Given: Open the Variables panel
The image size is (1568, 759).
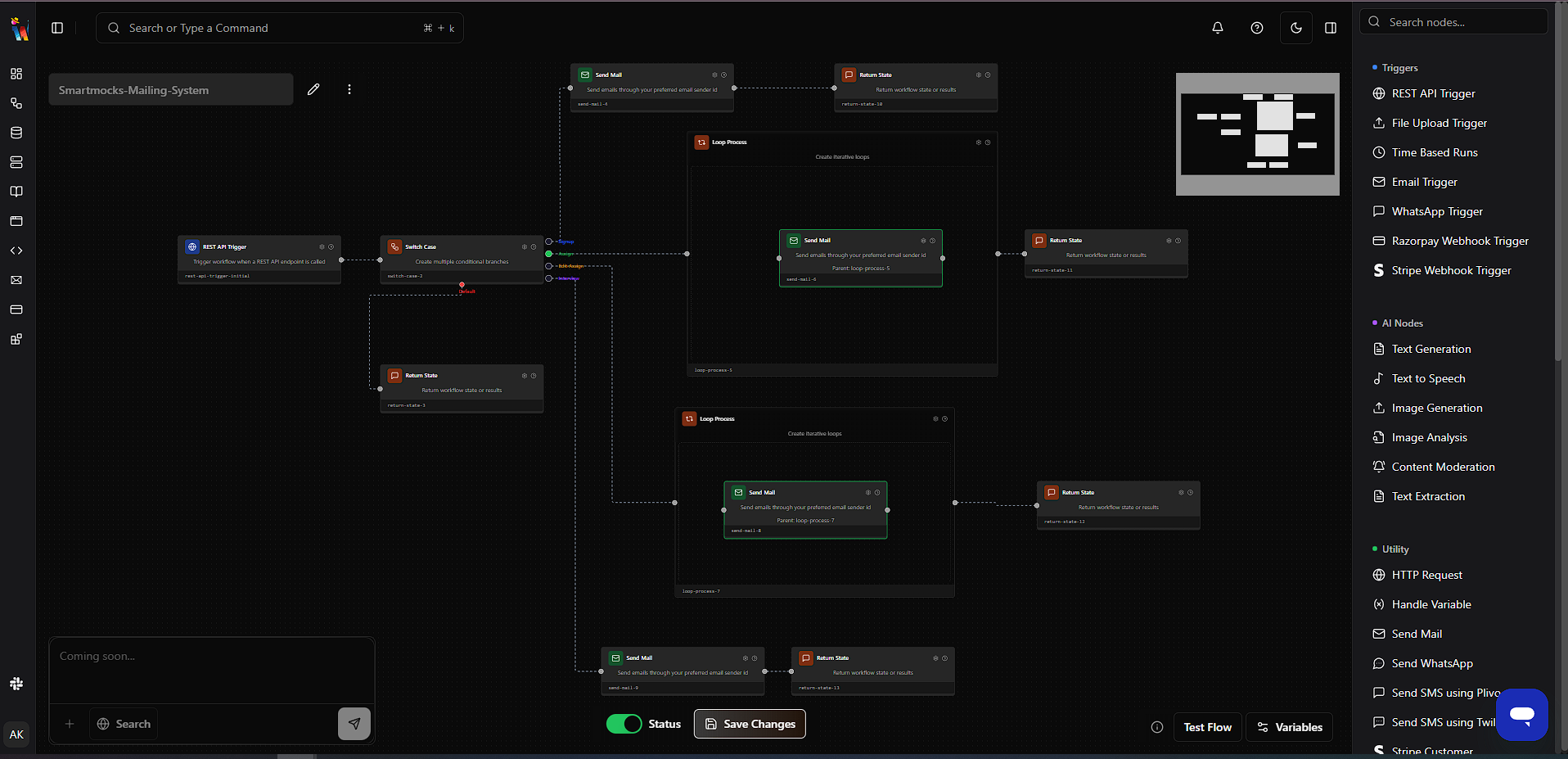Looking at the screenshot, I should tap(1289, 727).
